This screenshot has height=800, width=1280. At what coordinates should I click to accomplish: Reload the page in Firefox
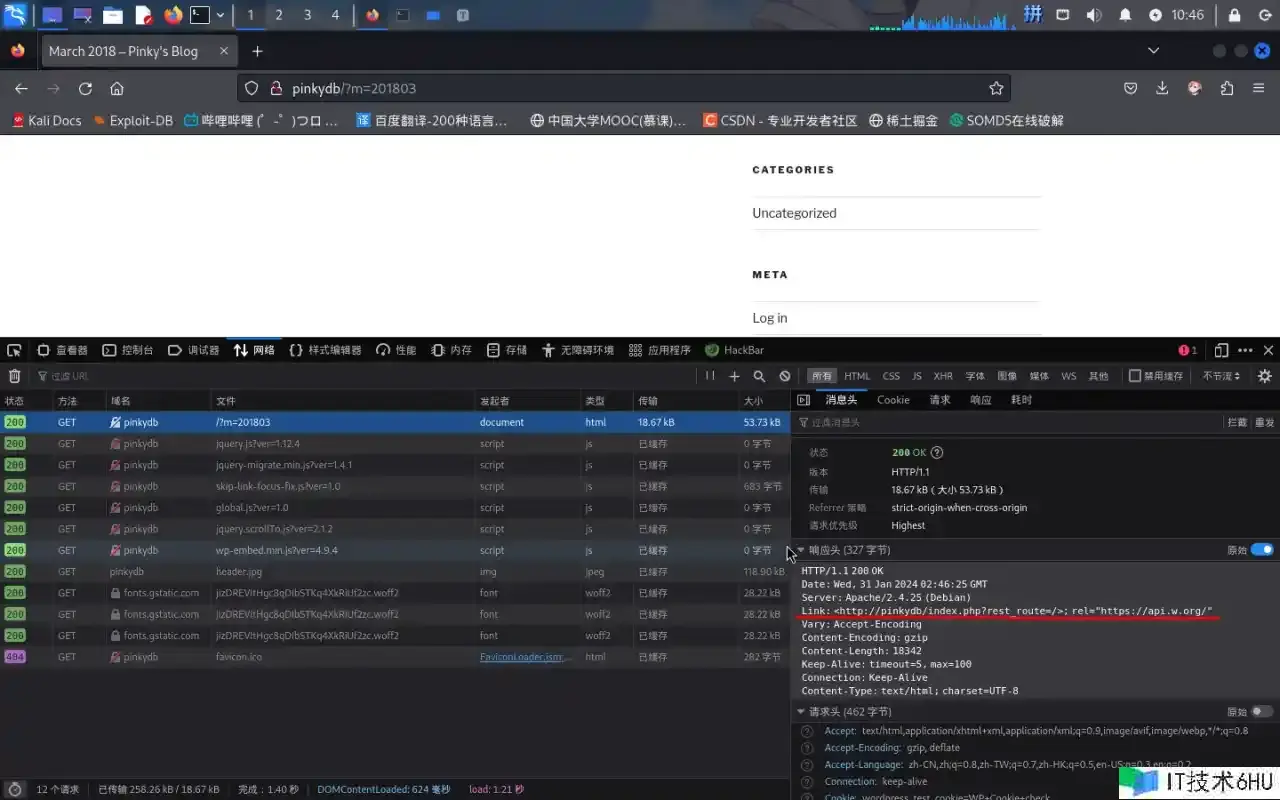(x=85, y=88)
